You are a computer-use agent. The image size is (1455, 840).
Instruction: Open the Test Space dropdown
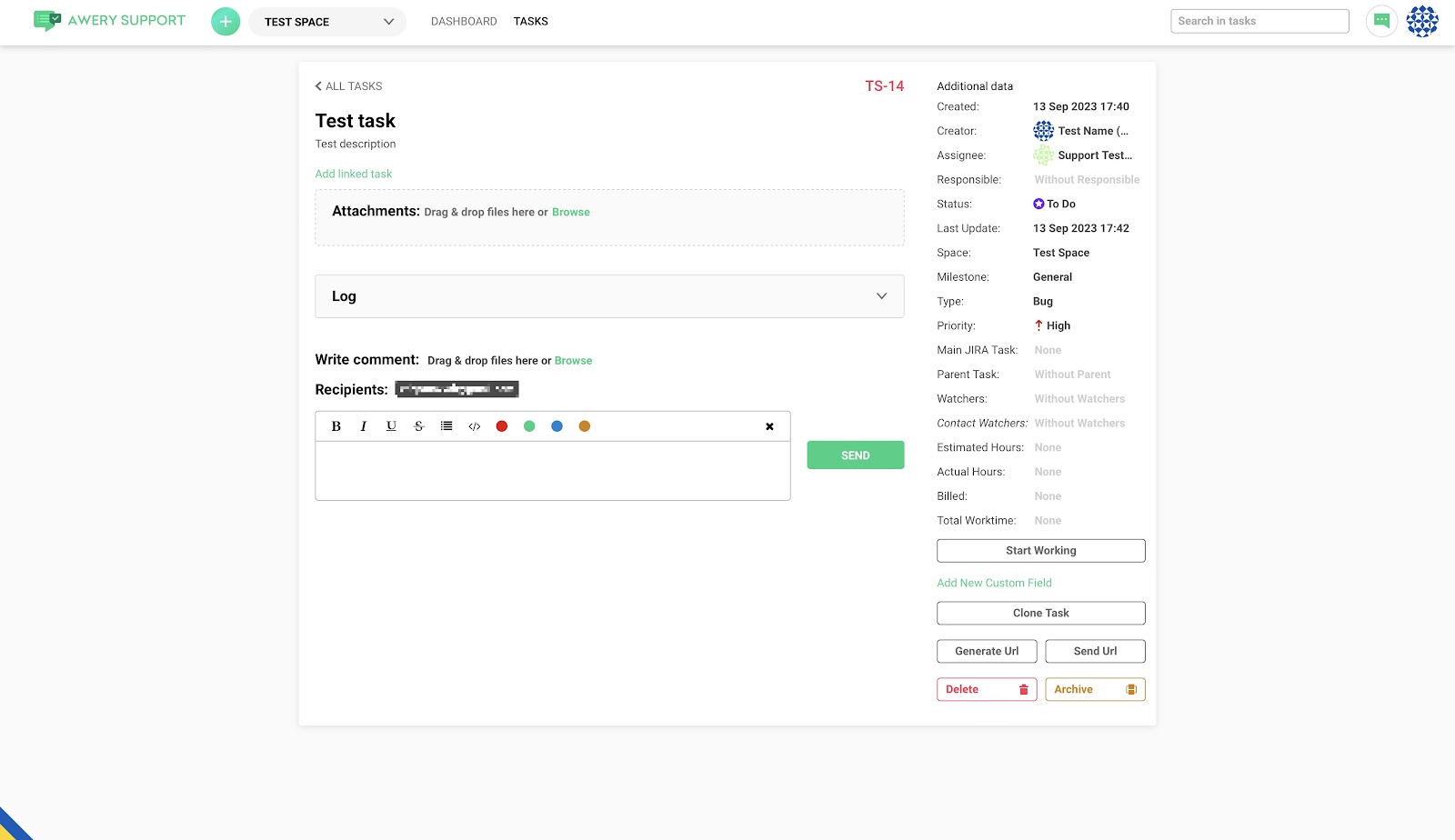click(328, 22)
